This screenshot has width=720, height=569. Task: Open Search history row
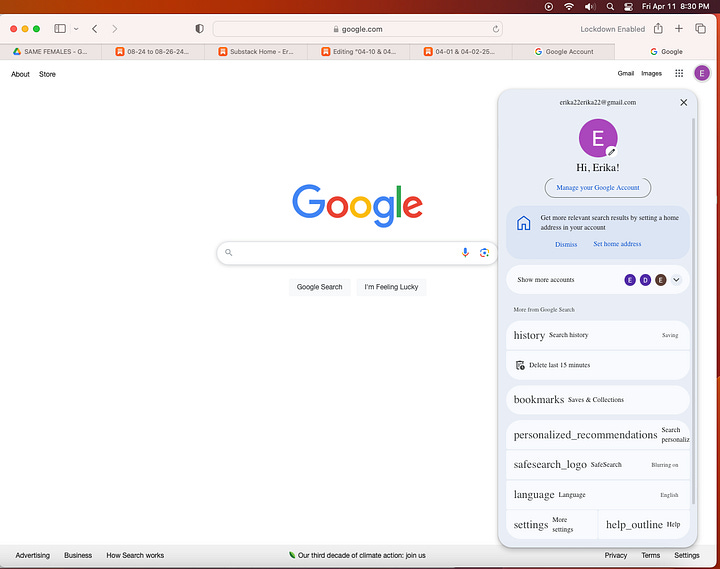598,335
